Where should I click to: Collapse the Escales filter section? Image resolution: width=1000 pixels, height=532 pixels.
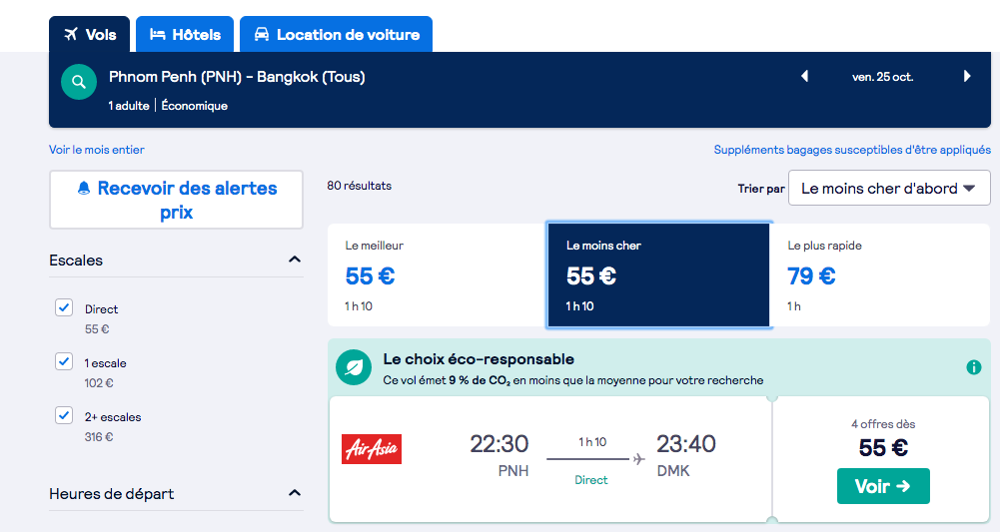(x=295, y=260)
